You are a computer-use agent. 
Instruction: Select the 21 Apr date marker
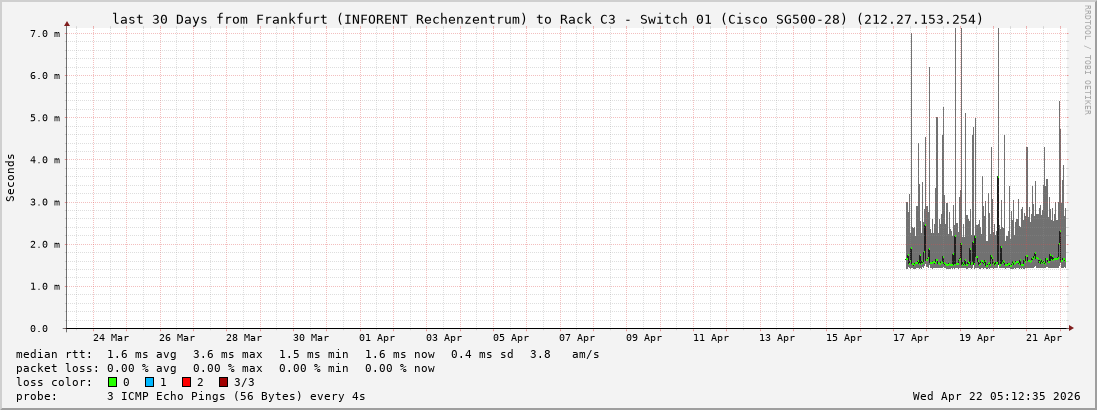[x=1044, y=338]
